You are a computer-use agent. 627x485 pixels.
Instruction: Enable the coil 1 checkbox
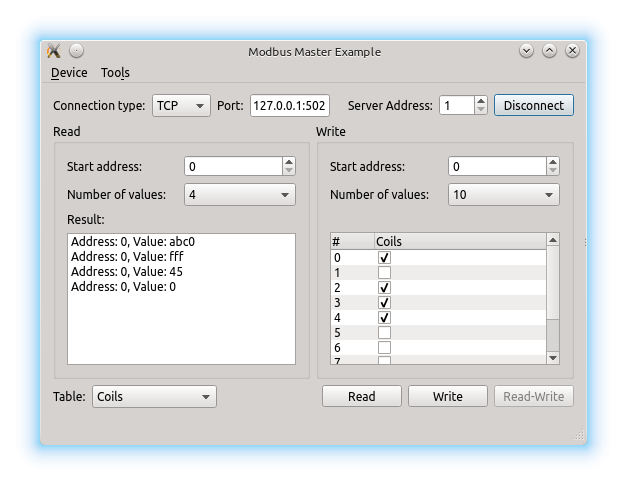click(384, 272)
